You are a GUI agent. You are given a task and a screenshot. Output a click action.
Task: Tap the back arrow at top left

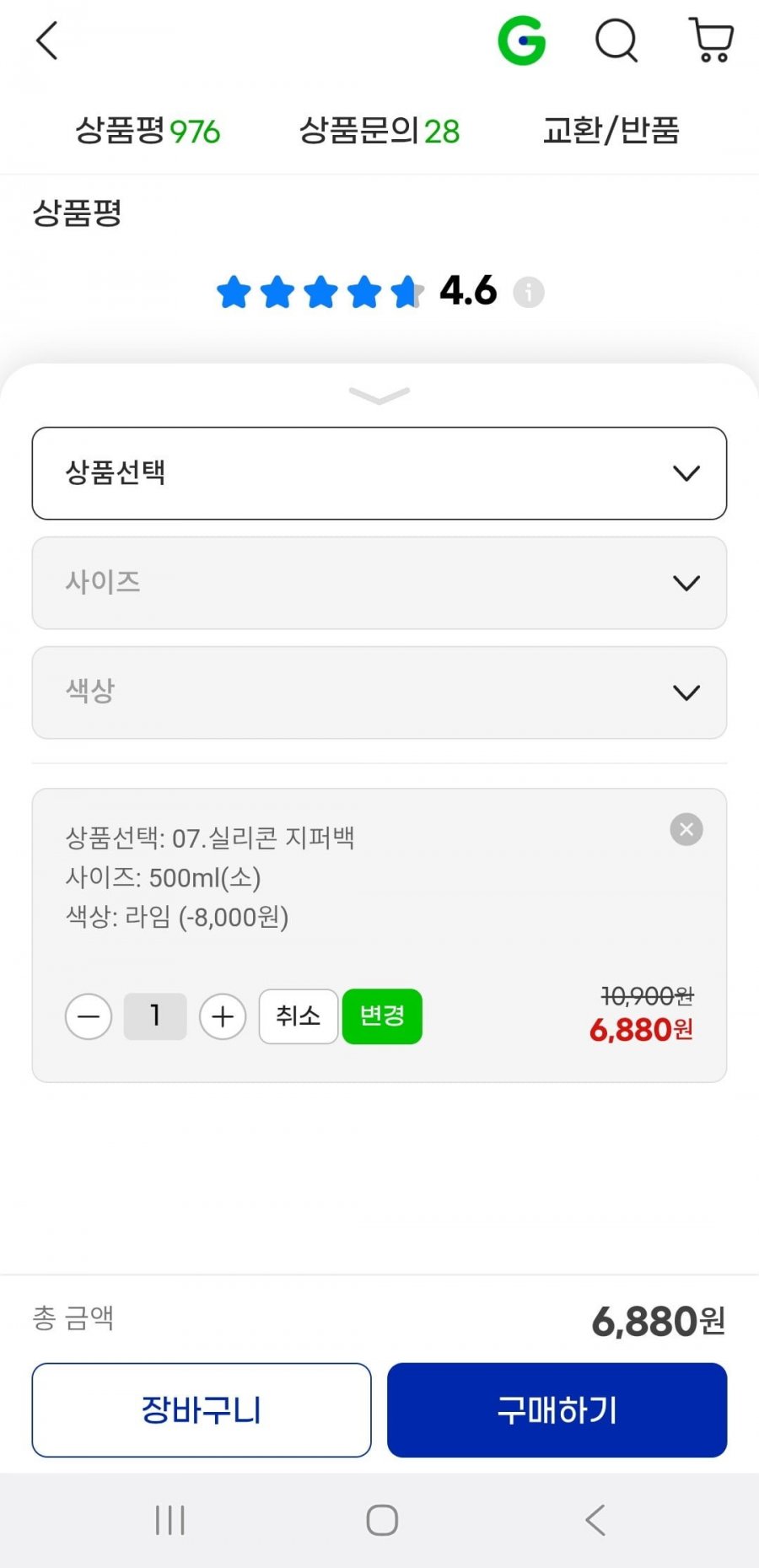click(x=47, y=41)
